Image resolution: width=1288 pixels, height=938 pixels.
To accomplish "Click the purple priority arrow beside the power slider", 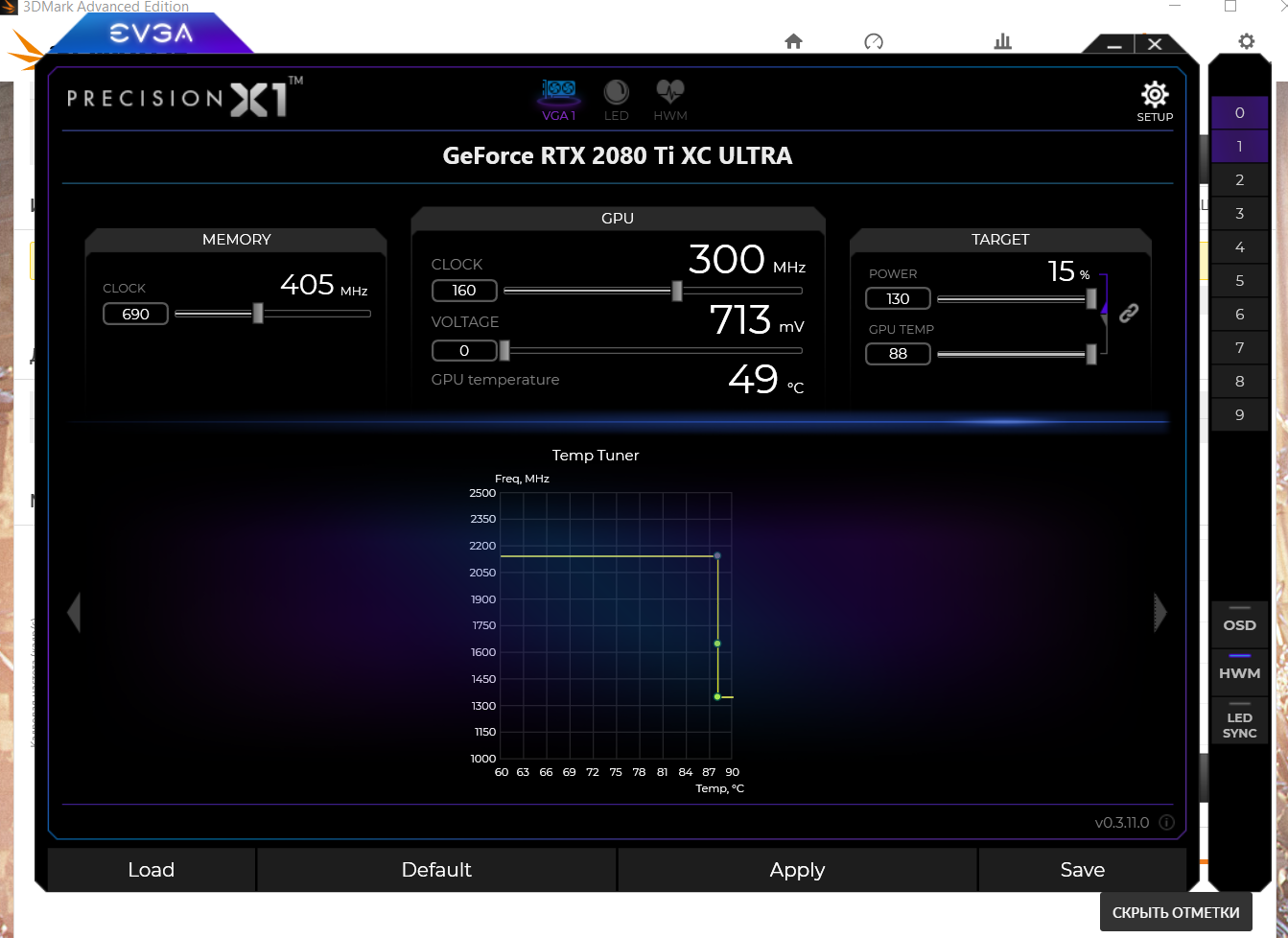I will click(1104, 308).
